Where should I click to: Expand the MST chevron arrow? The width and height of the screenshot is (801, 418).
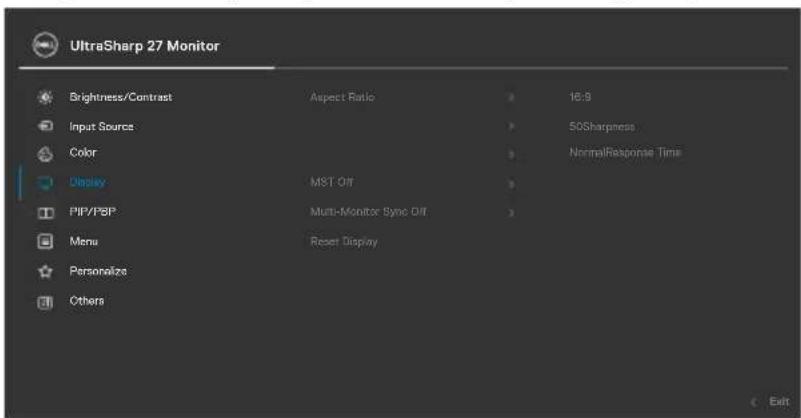point(511,184)
